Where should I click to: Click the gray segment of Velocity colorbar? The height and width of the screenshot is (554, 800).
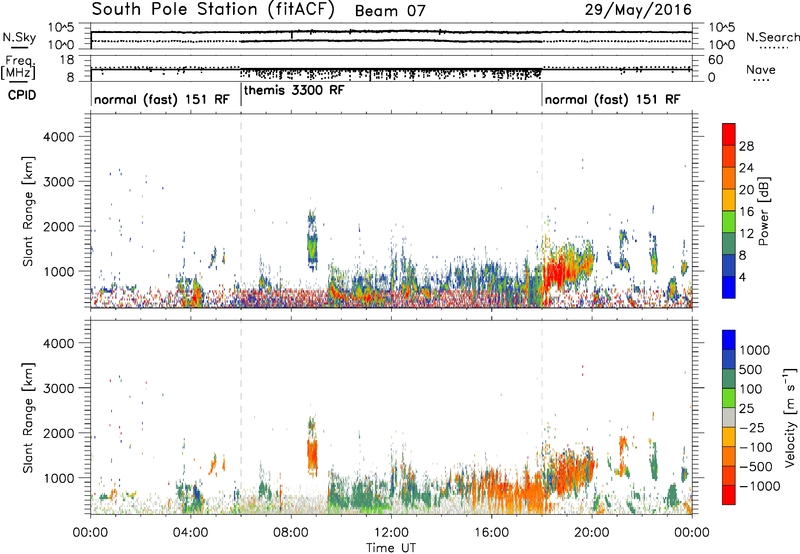[729, 417]
